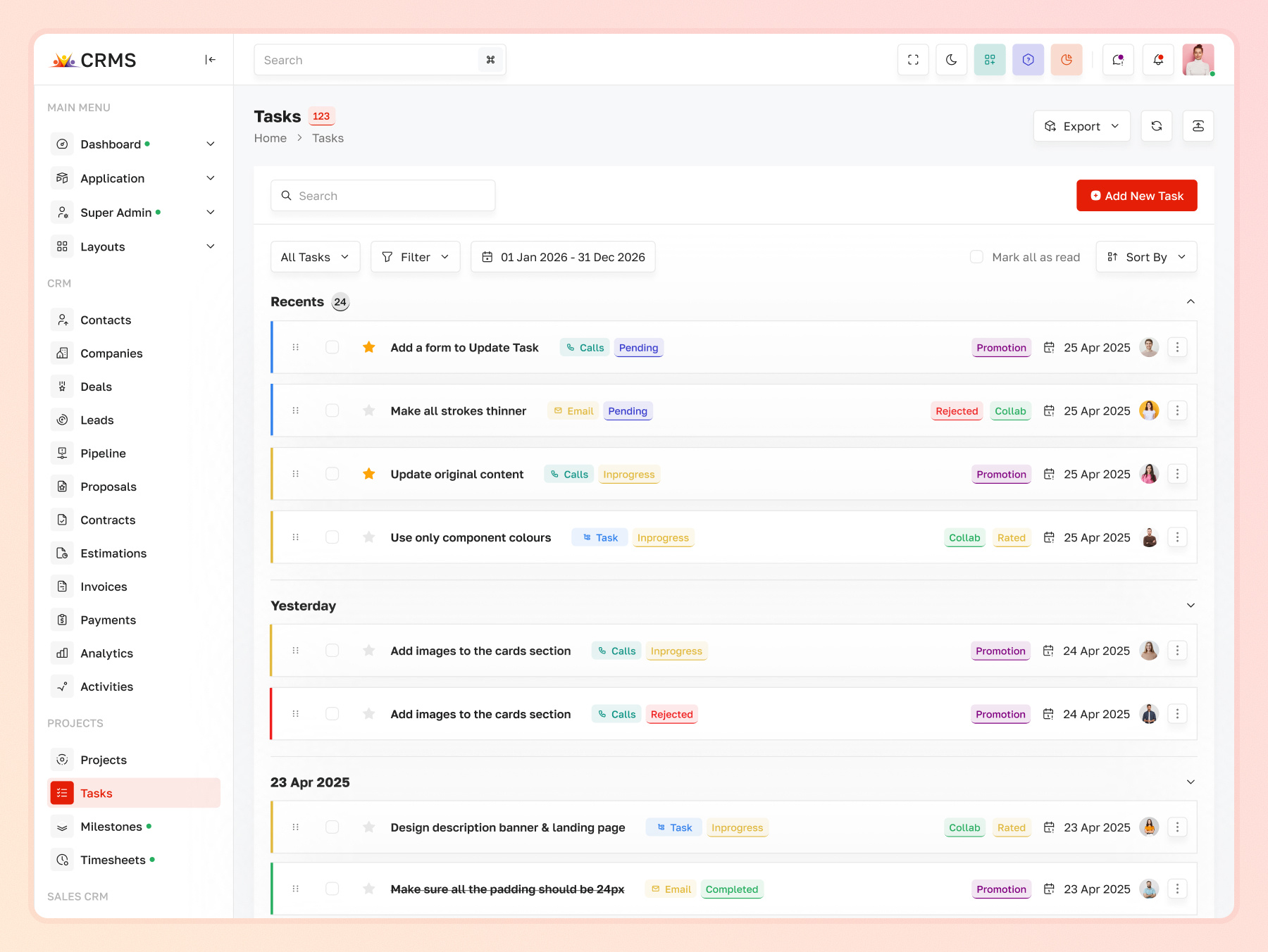Open the notifications bell icon
This screenshot has width=1268, height=952.
pos(1158,59)
